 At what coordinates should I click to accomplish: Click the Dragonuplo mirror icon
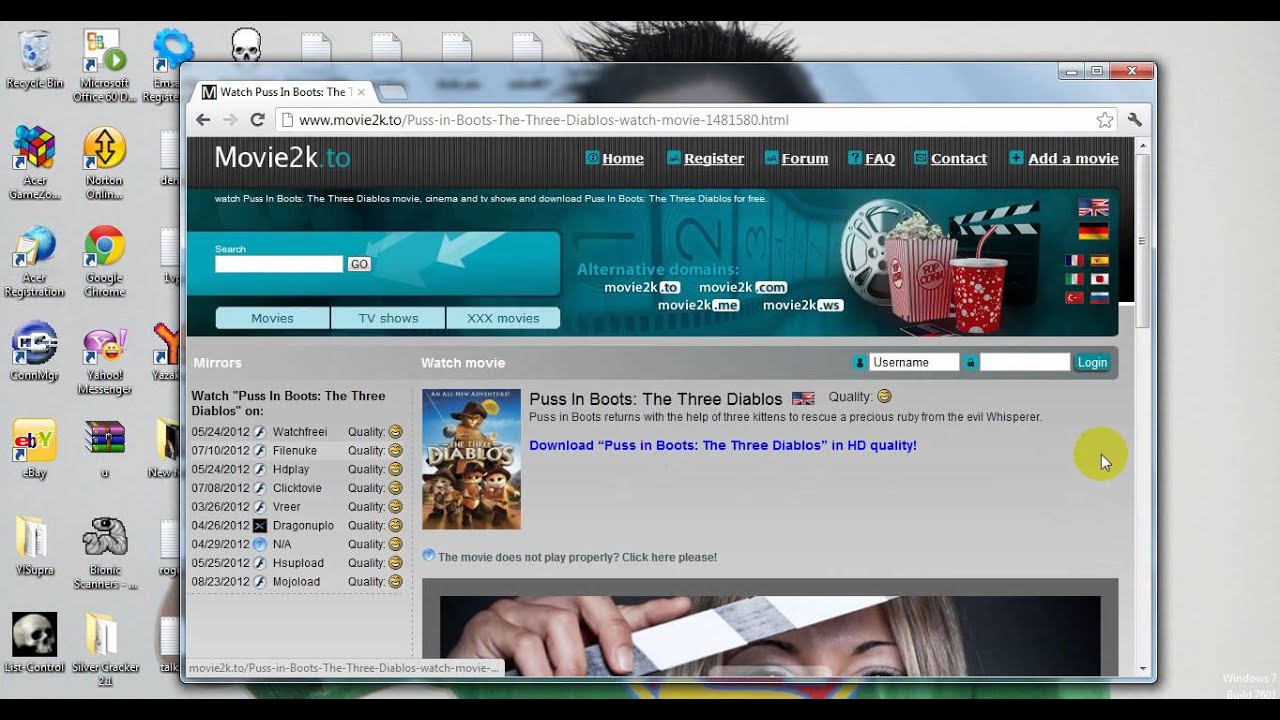coord(259,525)
